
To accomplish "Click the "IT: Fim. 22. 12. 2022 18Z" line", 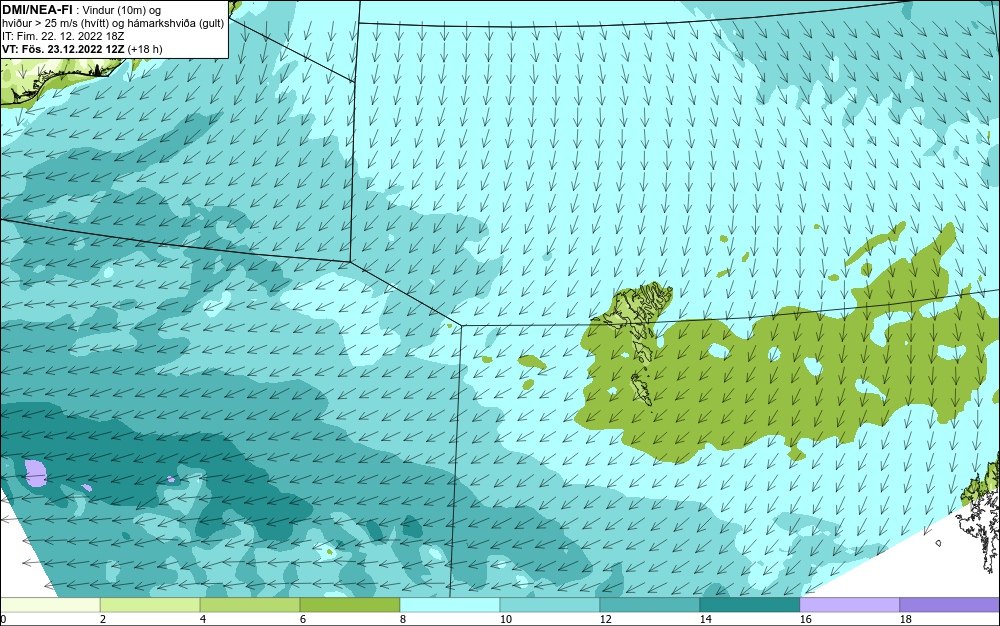I will 63,36.
